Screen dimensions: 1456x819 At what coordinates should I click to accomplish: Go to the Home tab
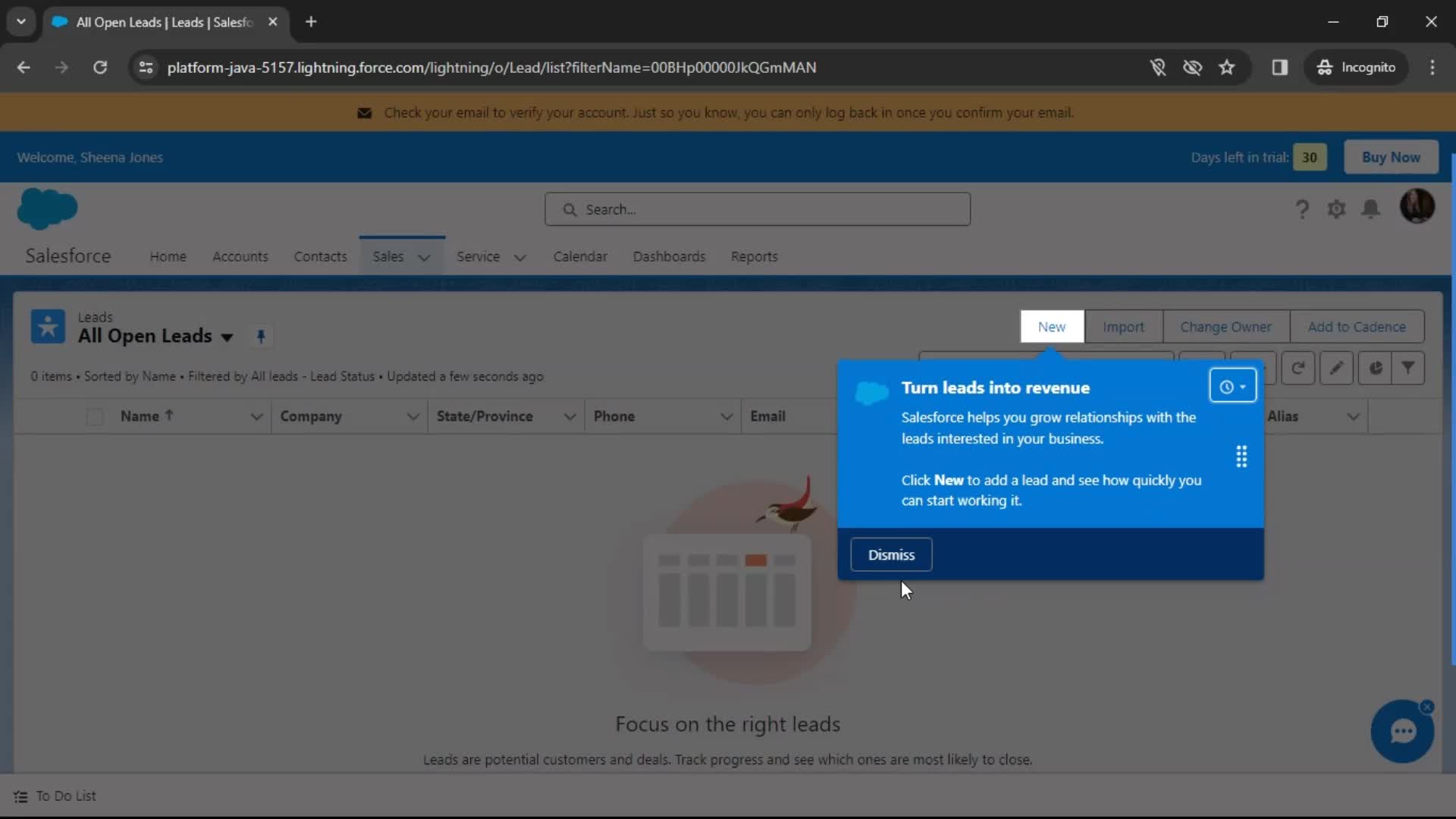[x=168, y=257]
